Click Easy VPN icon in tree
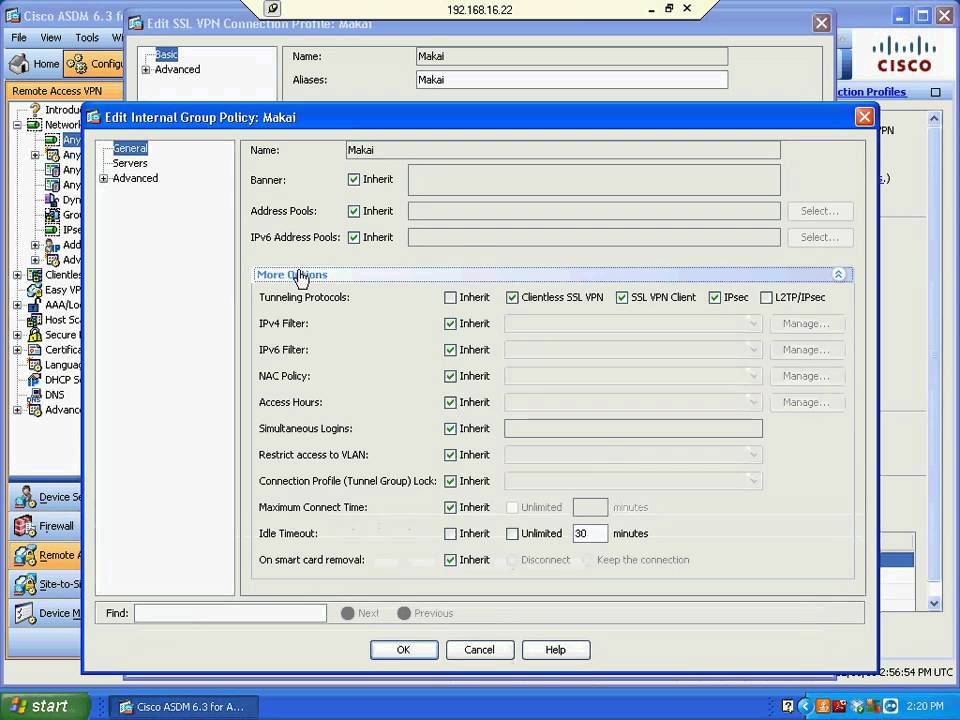 pos(35,290)
